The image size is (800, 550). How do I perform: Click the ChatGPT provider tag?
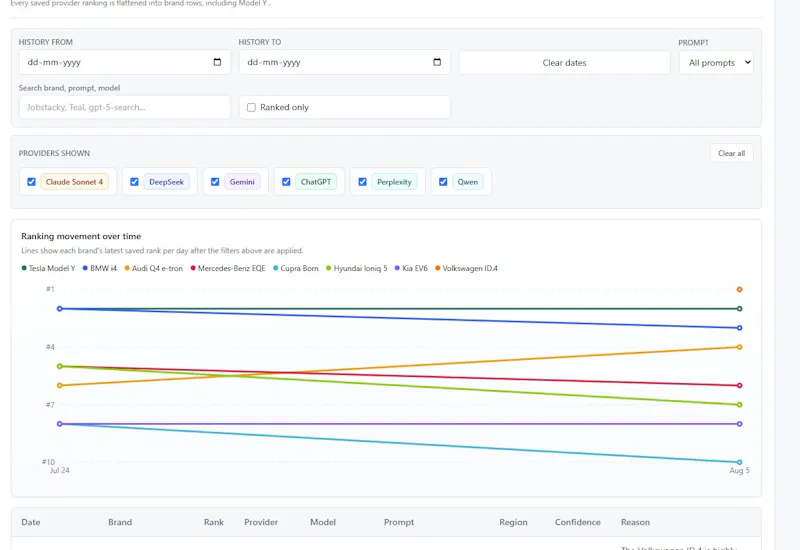pos(316,182)
